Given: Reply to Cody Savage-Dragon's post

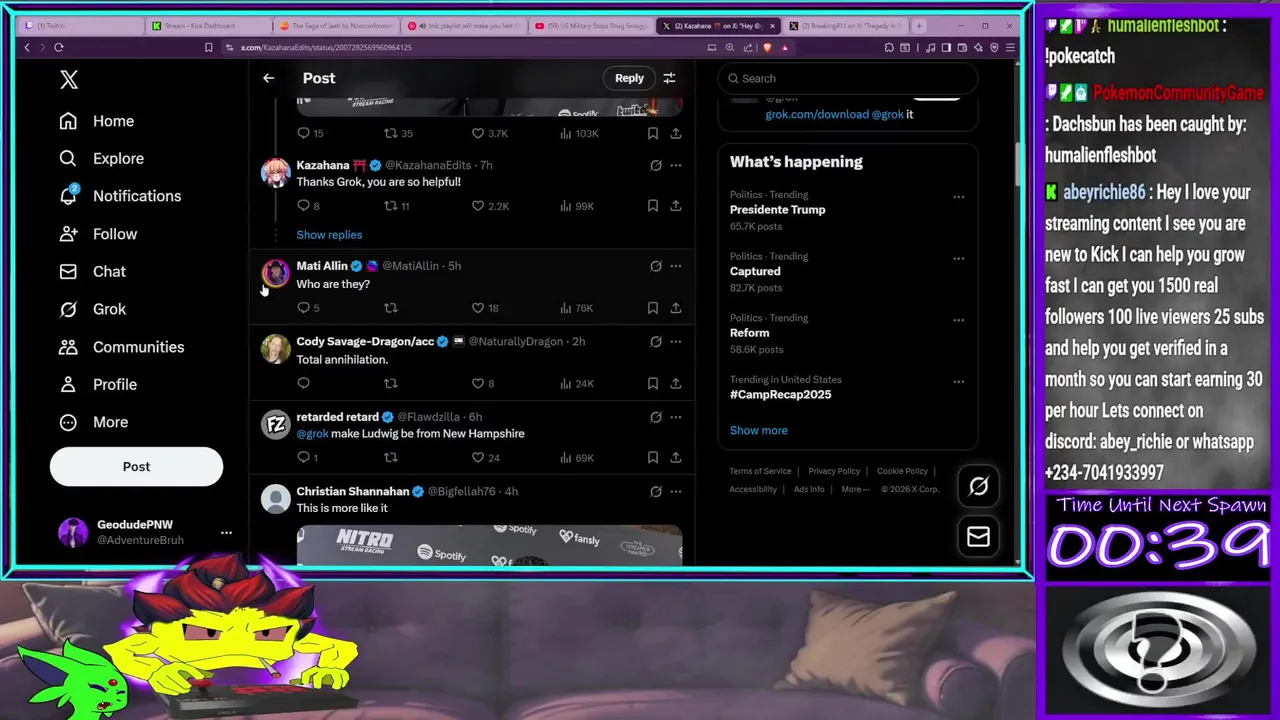Looking at the screenshot, I should [x=303, y=383].
